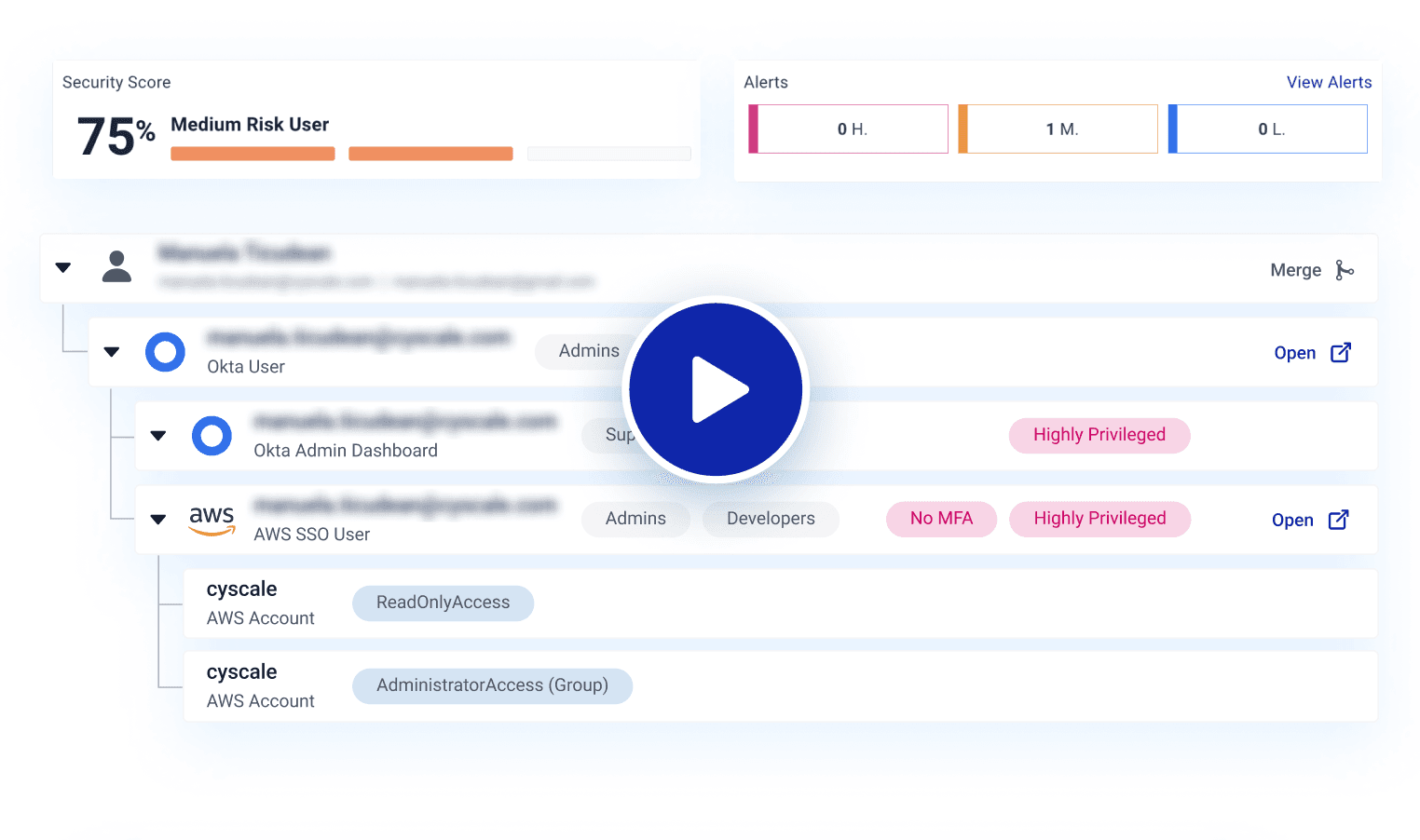
Task: Collapse the top-level user row
Action: coord(63,267)
